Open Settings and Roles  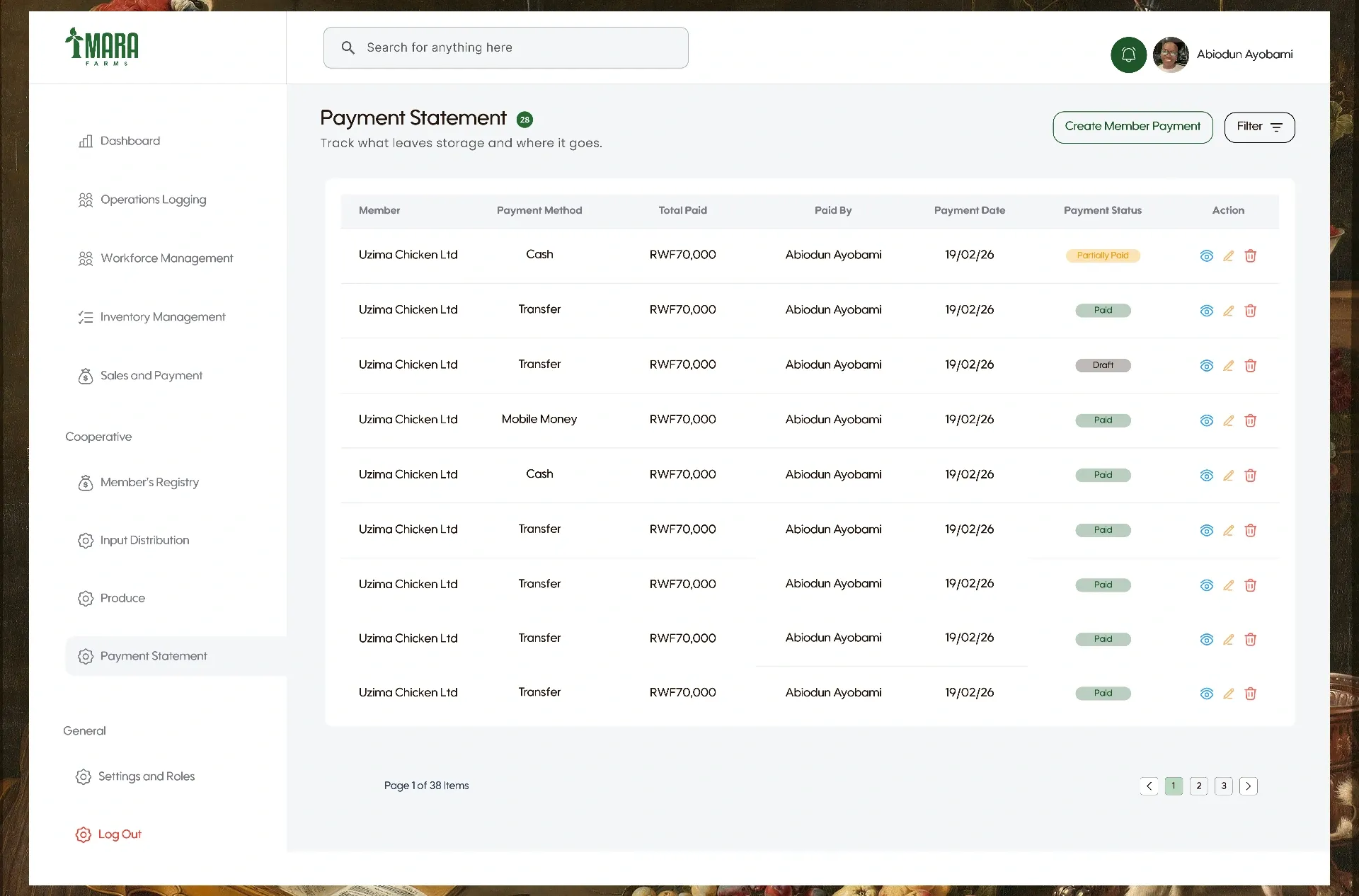tap(135, 776)
